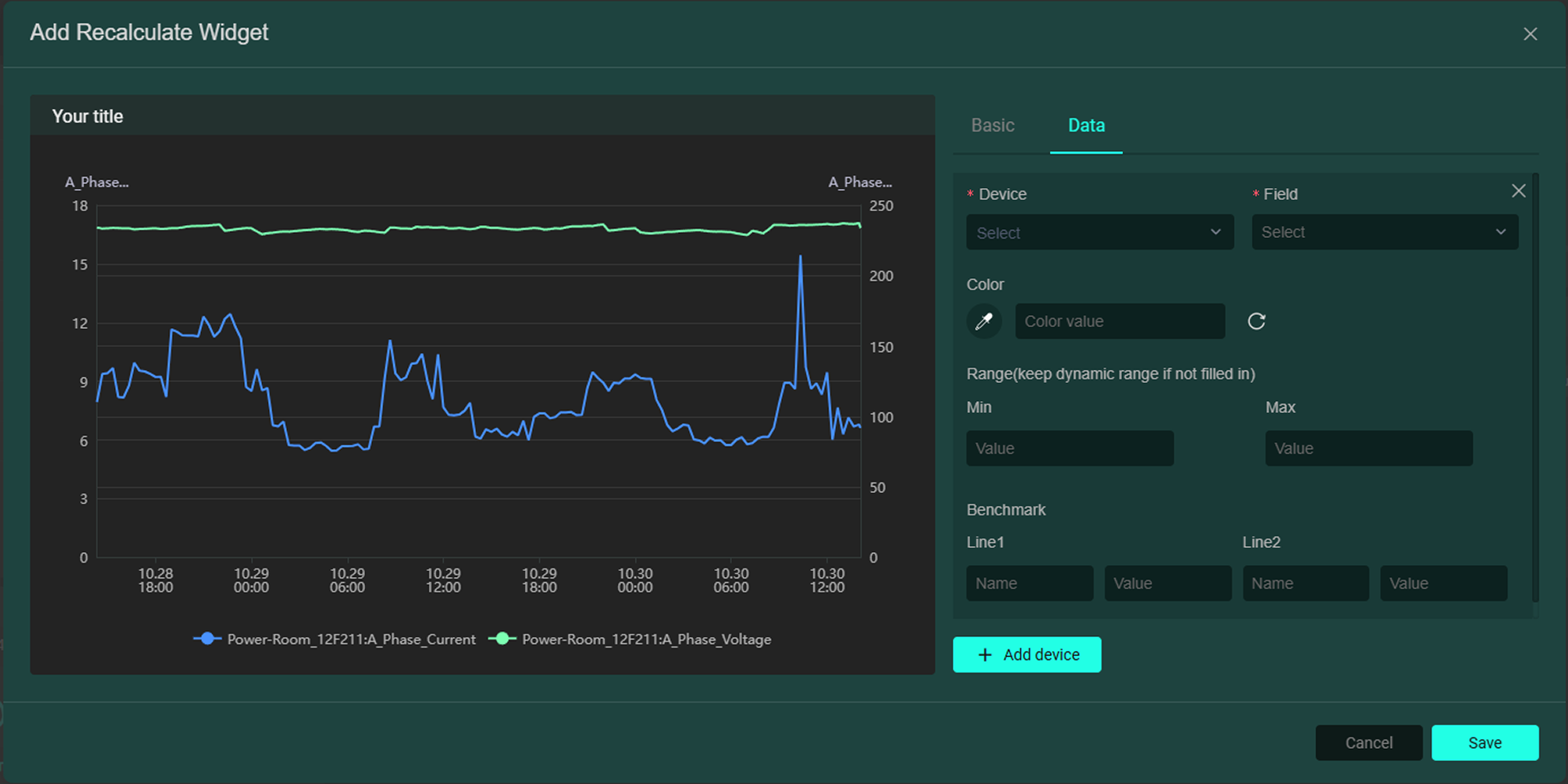Screen dimensions: 1568x784
Task: Focus the Max range value field
Action: [1368, 448]
